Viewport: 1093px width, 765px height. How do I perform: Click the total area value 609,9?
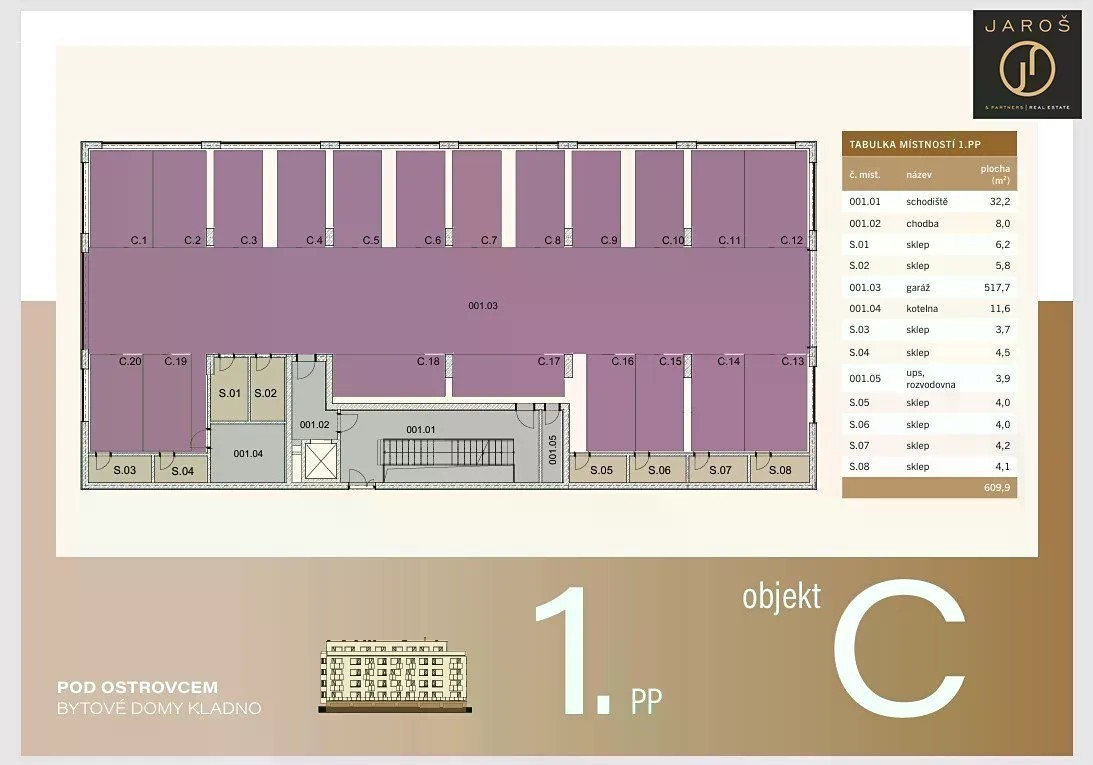click(x=996, y=488)
